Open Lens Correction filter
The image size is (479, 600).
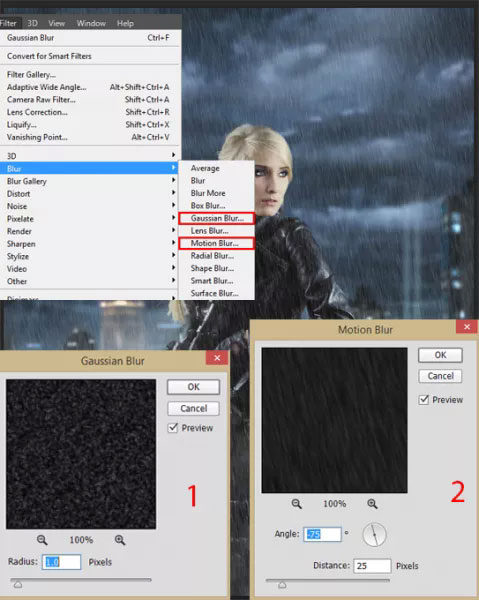pos(90,112)
